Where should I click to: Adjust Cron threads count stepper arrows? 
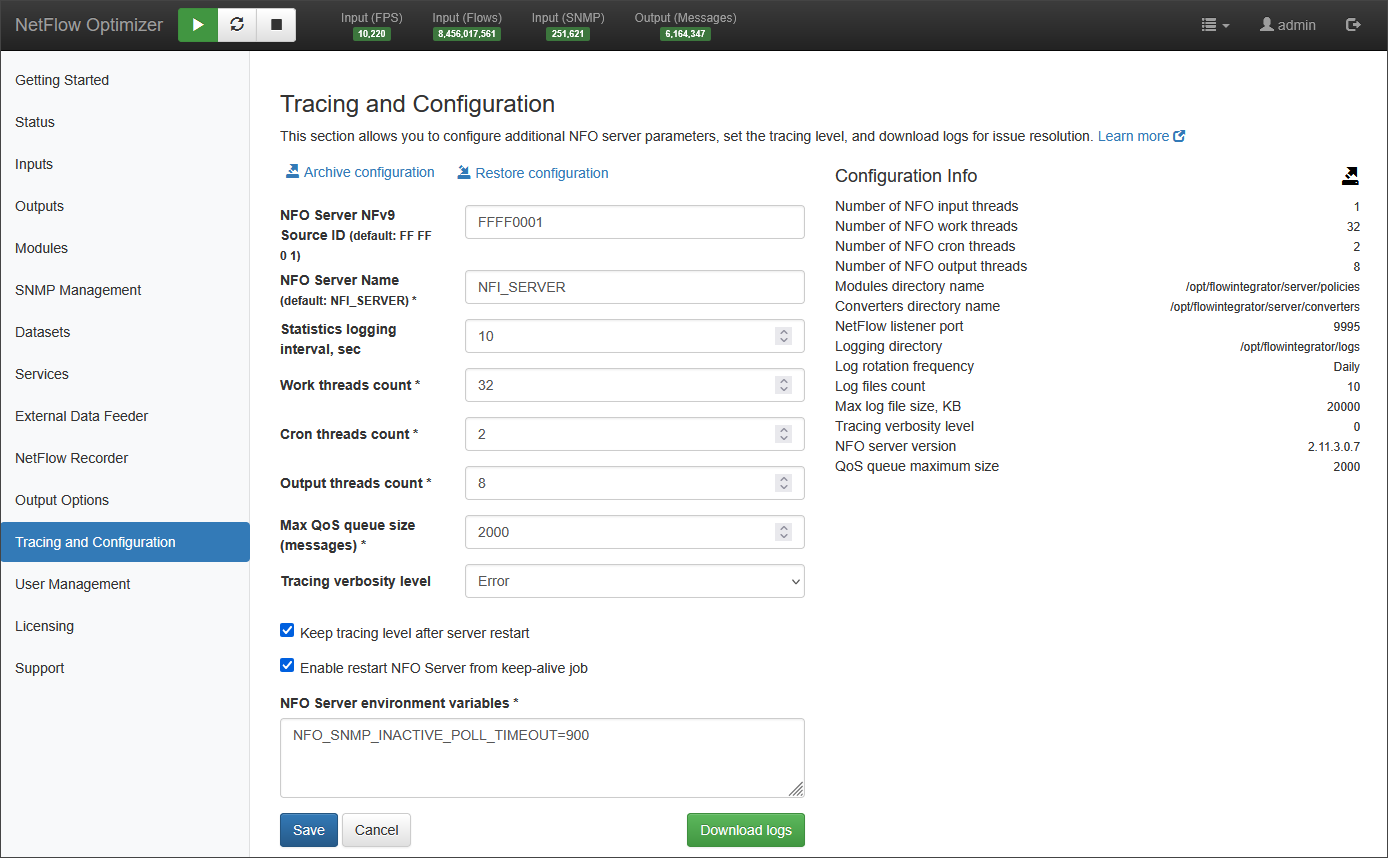[784, 434]
